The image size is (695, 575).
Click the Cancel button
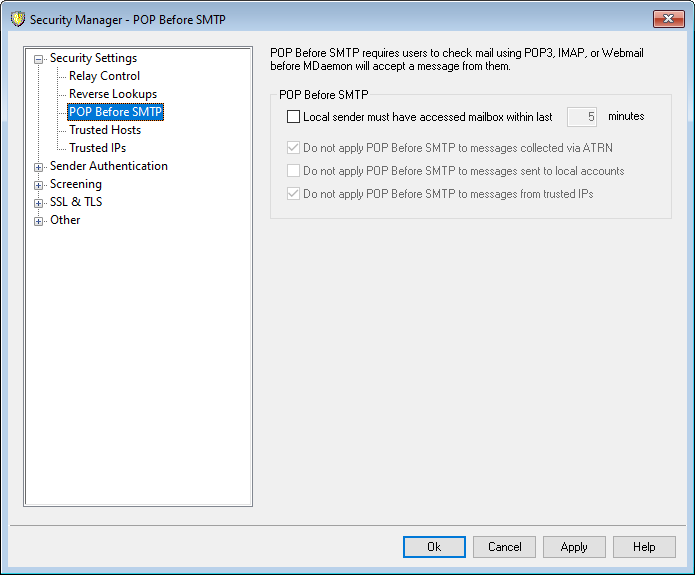click(x=505, y=547)
